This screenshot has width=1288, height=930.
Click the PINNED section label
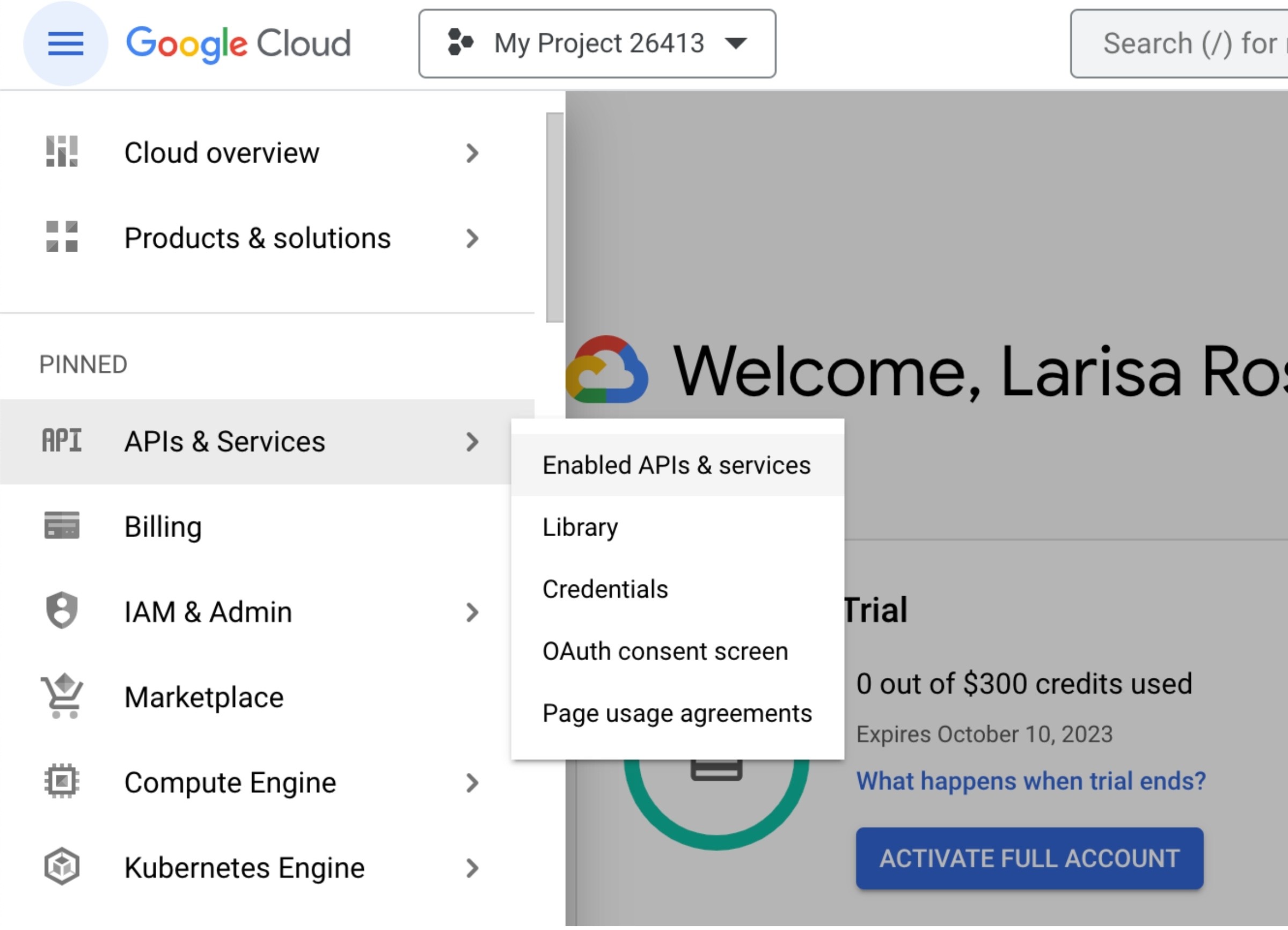point(84,364)
